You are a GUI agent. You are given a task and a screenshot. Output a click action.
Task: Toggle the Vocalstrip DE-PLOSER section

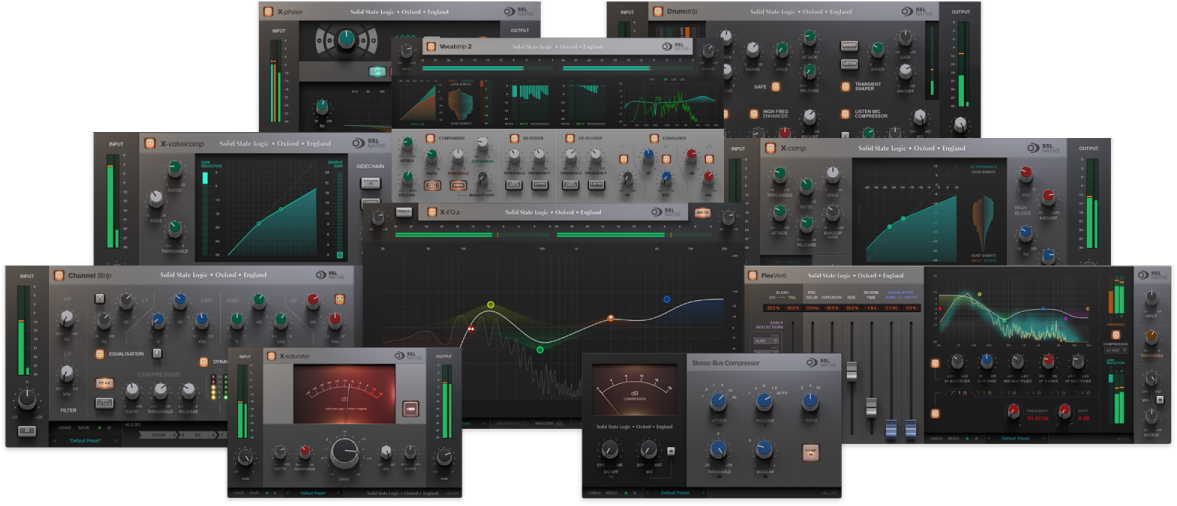(568, 138)
